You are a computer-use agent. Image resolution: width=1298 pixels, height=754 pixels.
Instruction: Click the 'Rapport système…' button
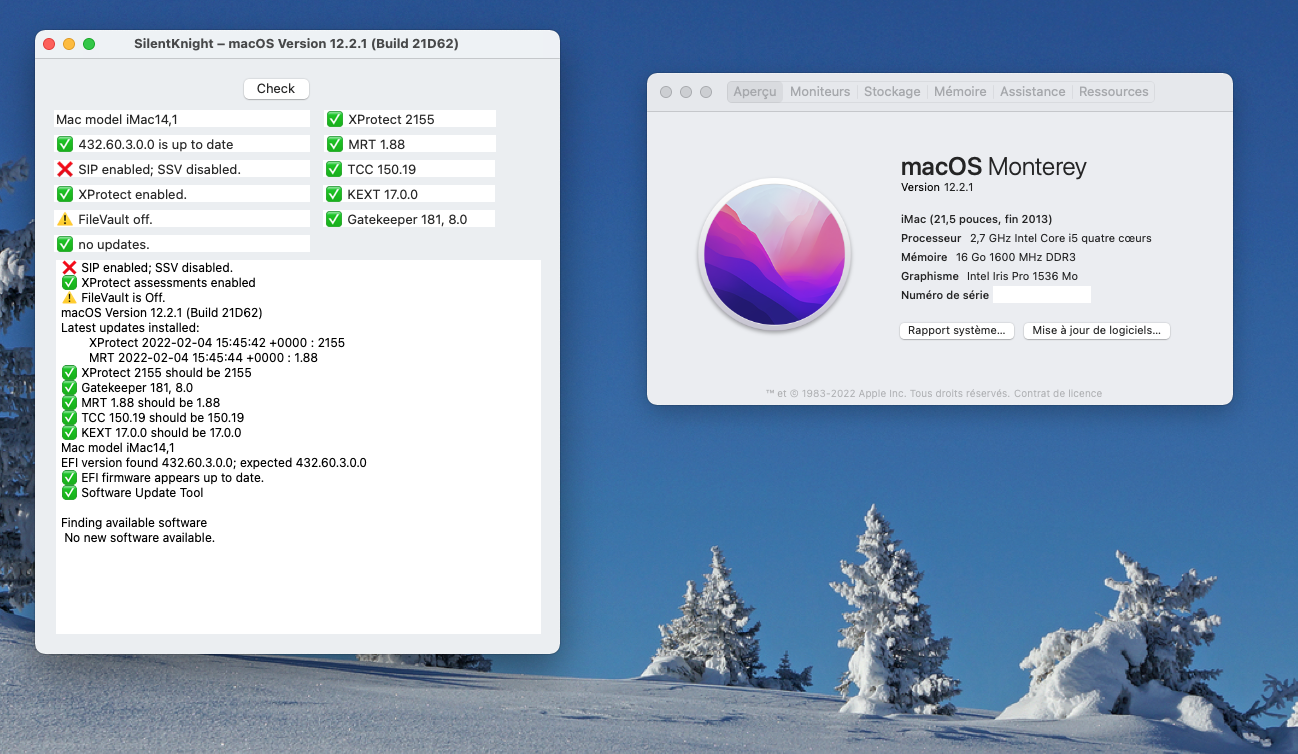(958, 330)
